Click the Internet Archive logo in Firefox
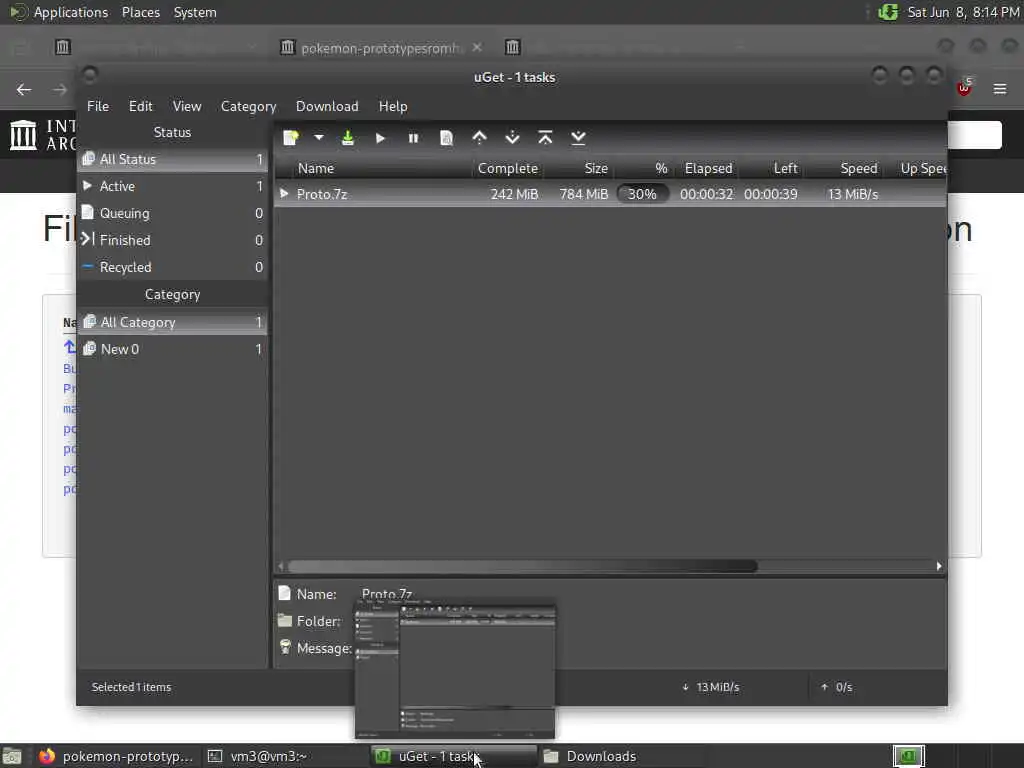 (43, 135)
